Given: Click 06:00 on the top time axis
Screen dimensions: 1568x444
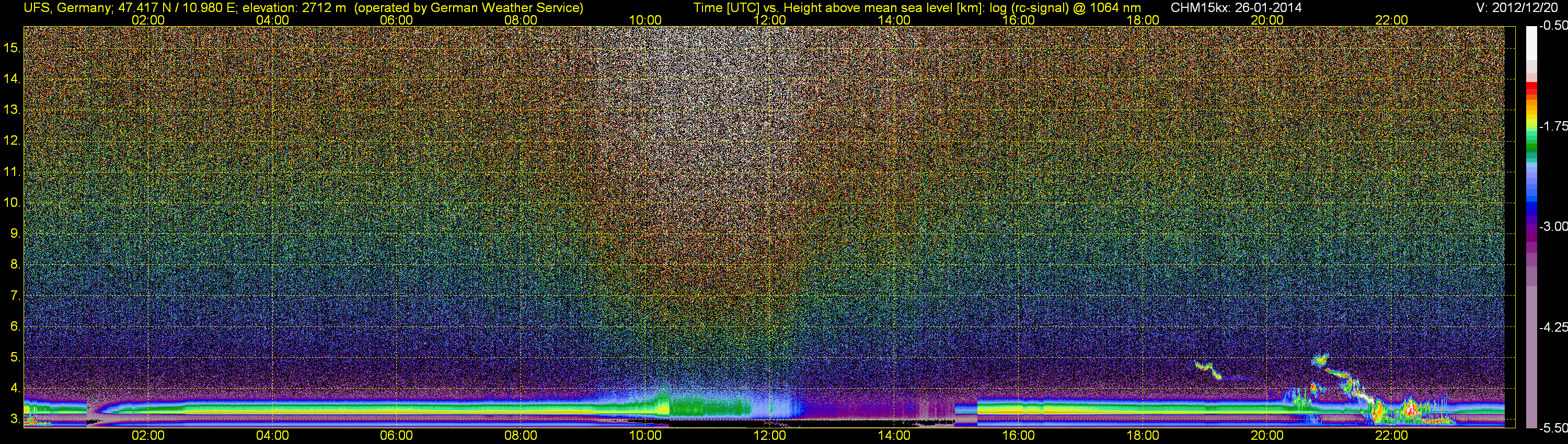Looking at the screenshot, I should tap(396, 20).
